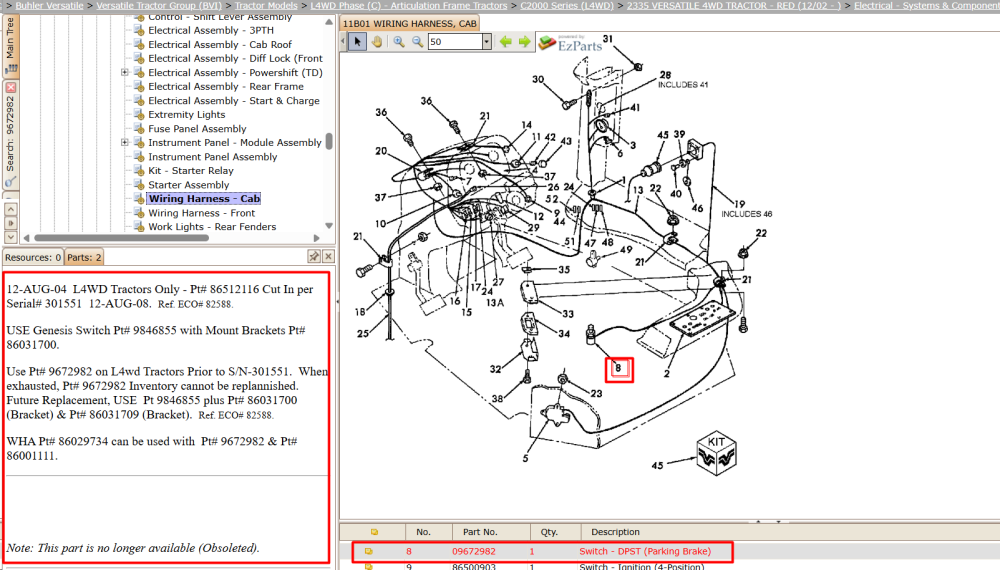Expand Instrument Panel - Module Assembly node
Viewport: 1000px width, 570px height.
pyautogui.click(x=125, y=142)
